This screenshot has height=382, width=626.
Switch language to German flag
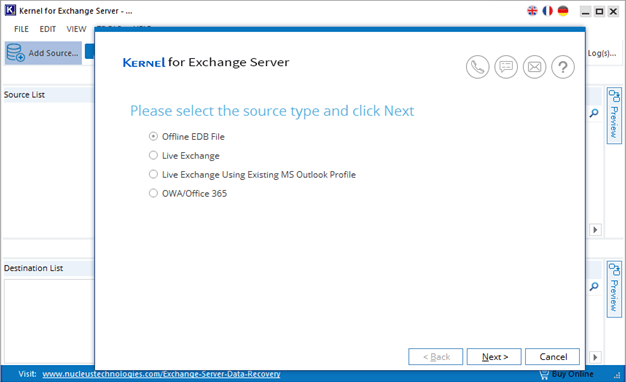pyautogui.click(x=563, y=11)
